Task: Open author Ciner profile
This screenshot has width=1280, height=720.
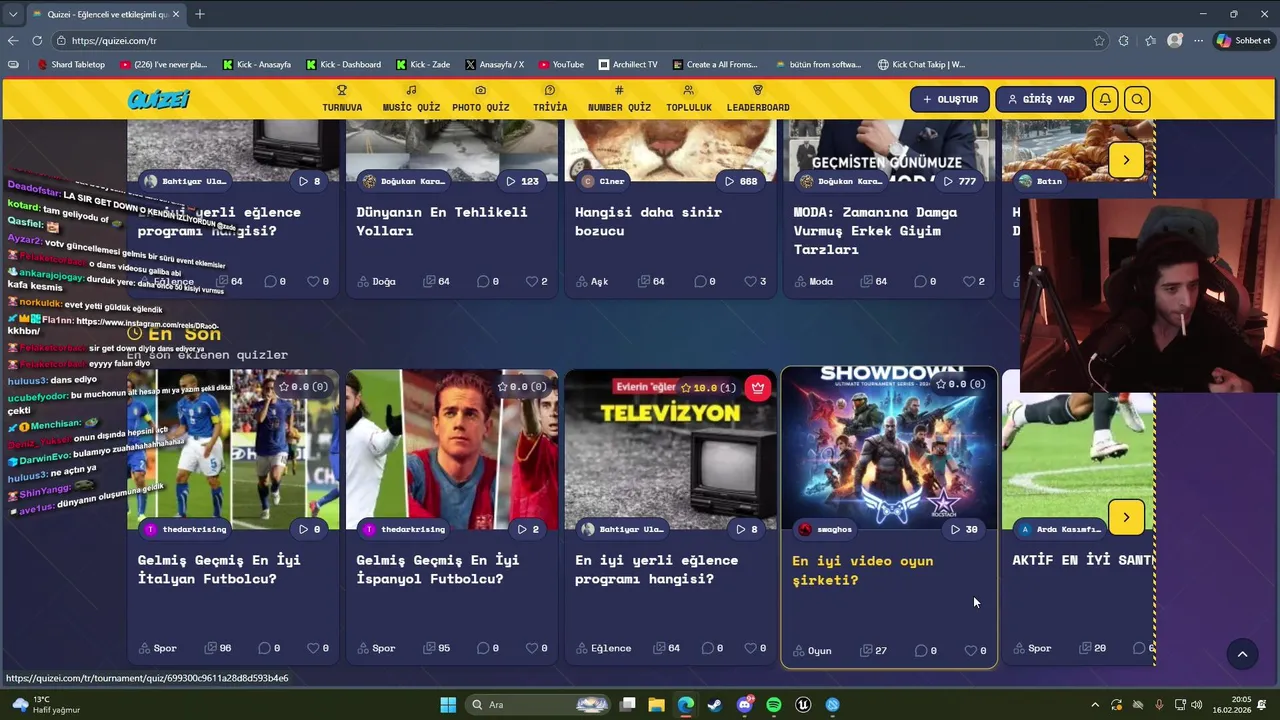Action: (x=603, y=181)
